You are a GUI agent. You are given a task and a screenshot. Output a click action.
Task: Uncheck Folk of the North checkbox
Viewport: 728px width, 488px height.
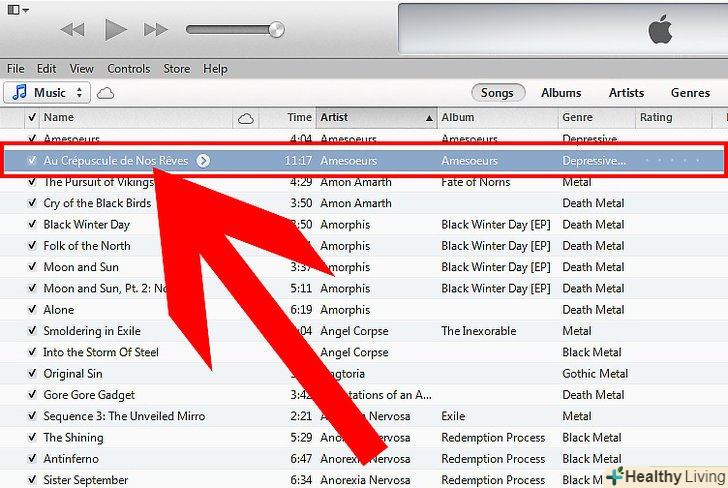[x=32, y=246]
